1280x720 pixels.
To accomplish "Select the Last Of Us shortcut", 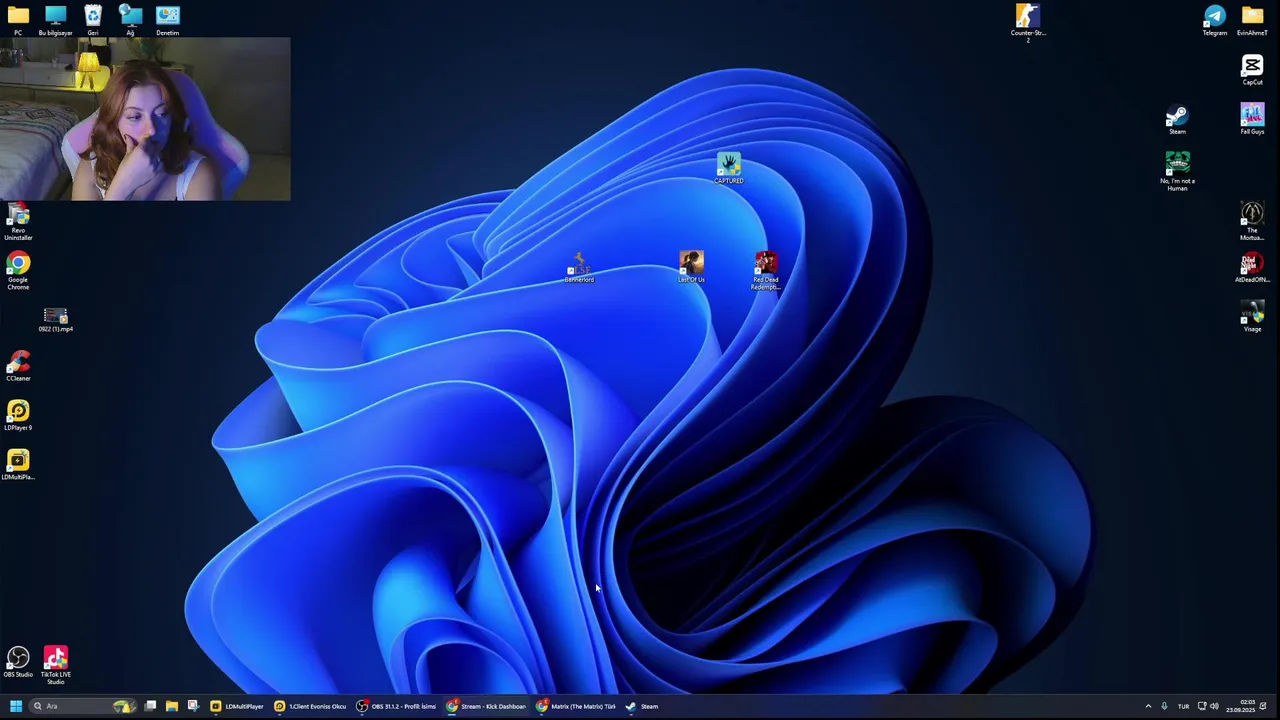I will coord(691,268).
